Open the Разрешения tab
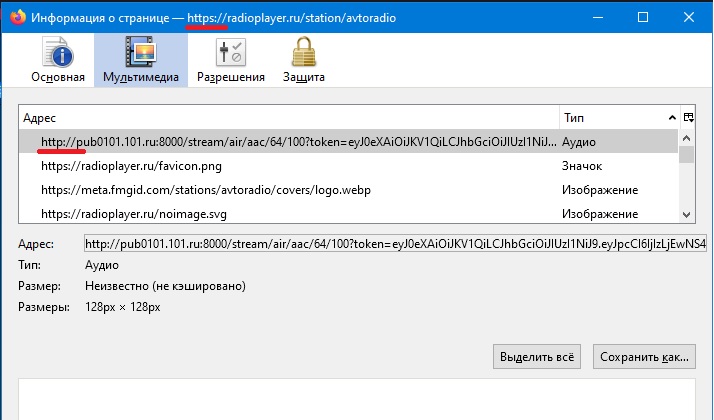This screenshot has width=714, height=420. [231, 60]
